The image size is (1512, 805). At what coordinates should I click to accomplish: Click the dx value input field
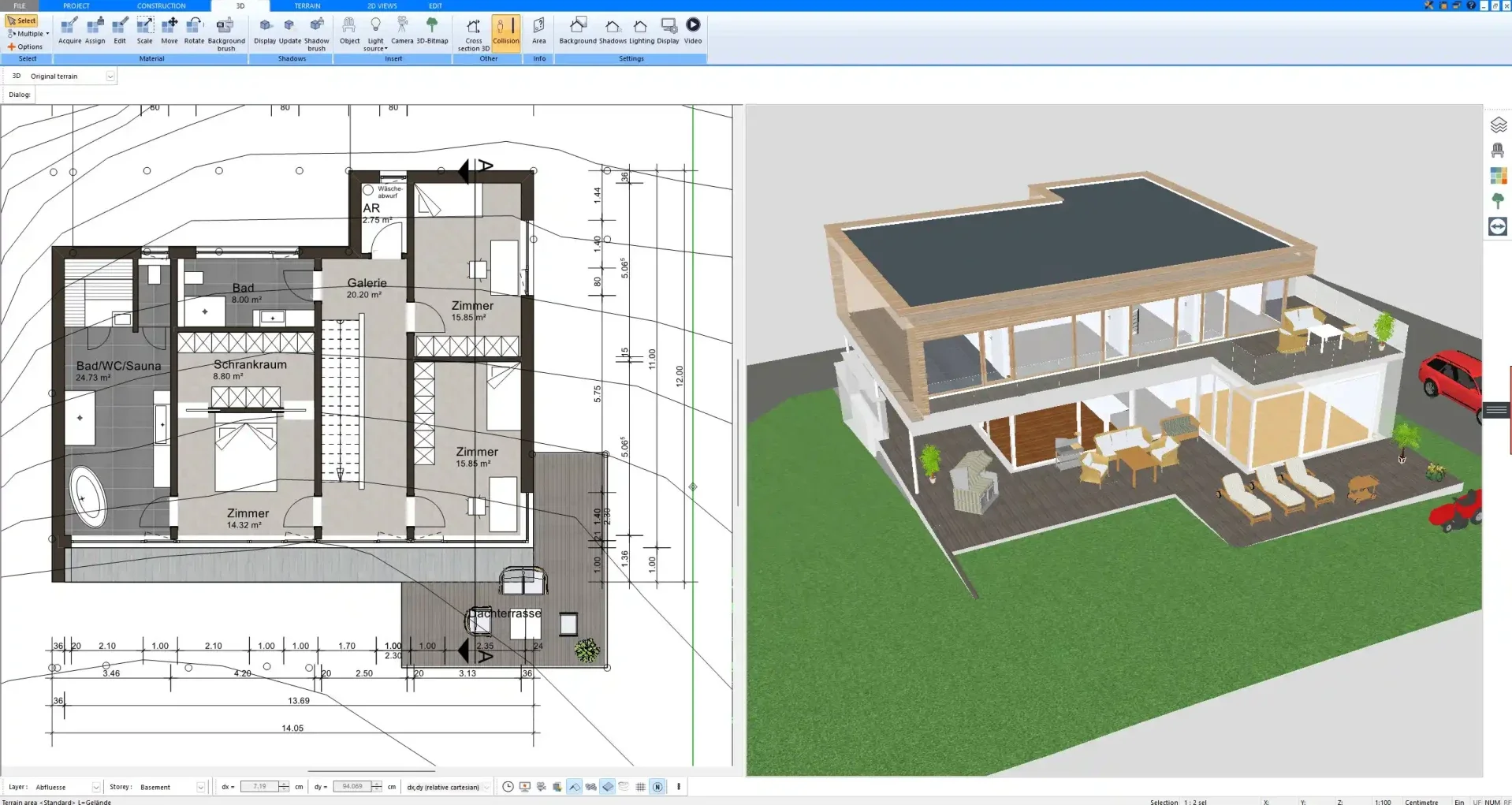coord(259,787)
